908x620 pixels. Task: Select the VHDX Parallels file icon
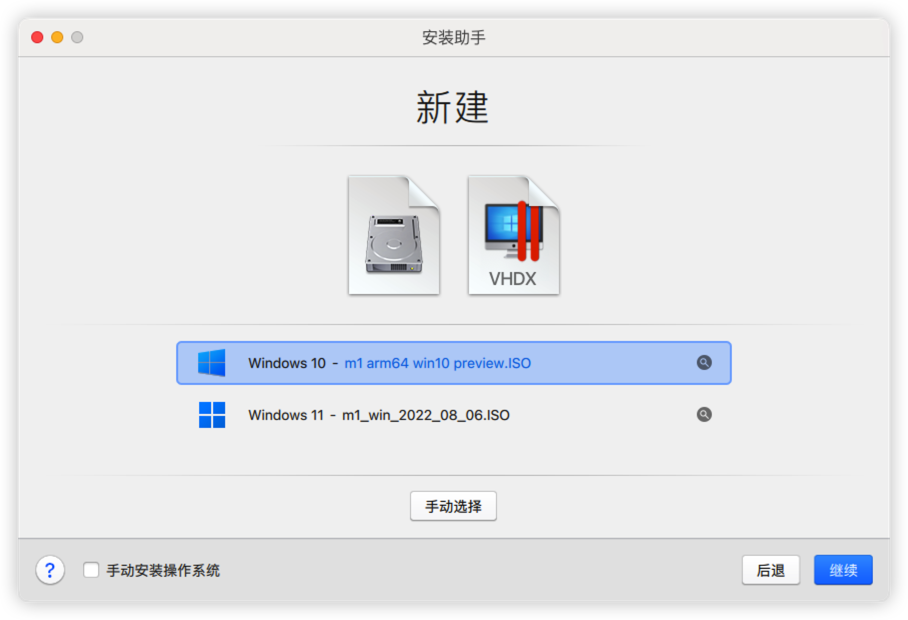click(x=514, y=235)
